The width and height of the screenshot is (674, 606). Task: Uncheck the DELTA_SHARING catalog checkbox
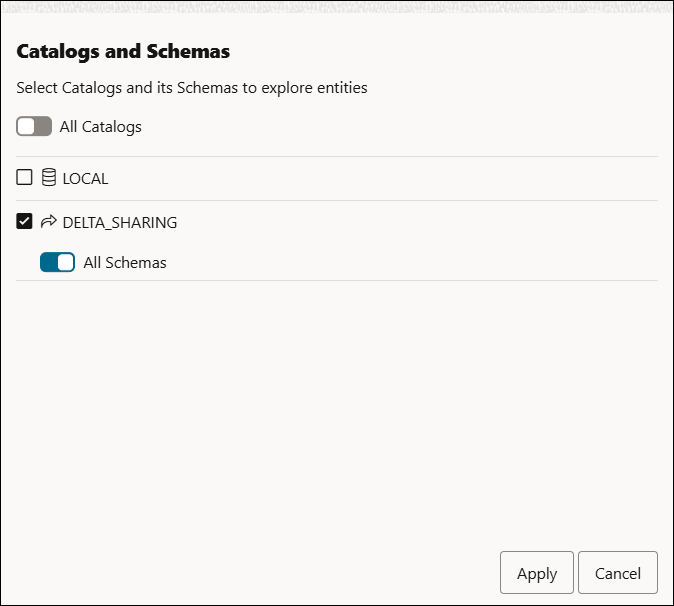pos(25,222)
